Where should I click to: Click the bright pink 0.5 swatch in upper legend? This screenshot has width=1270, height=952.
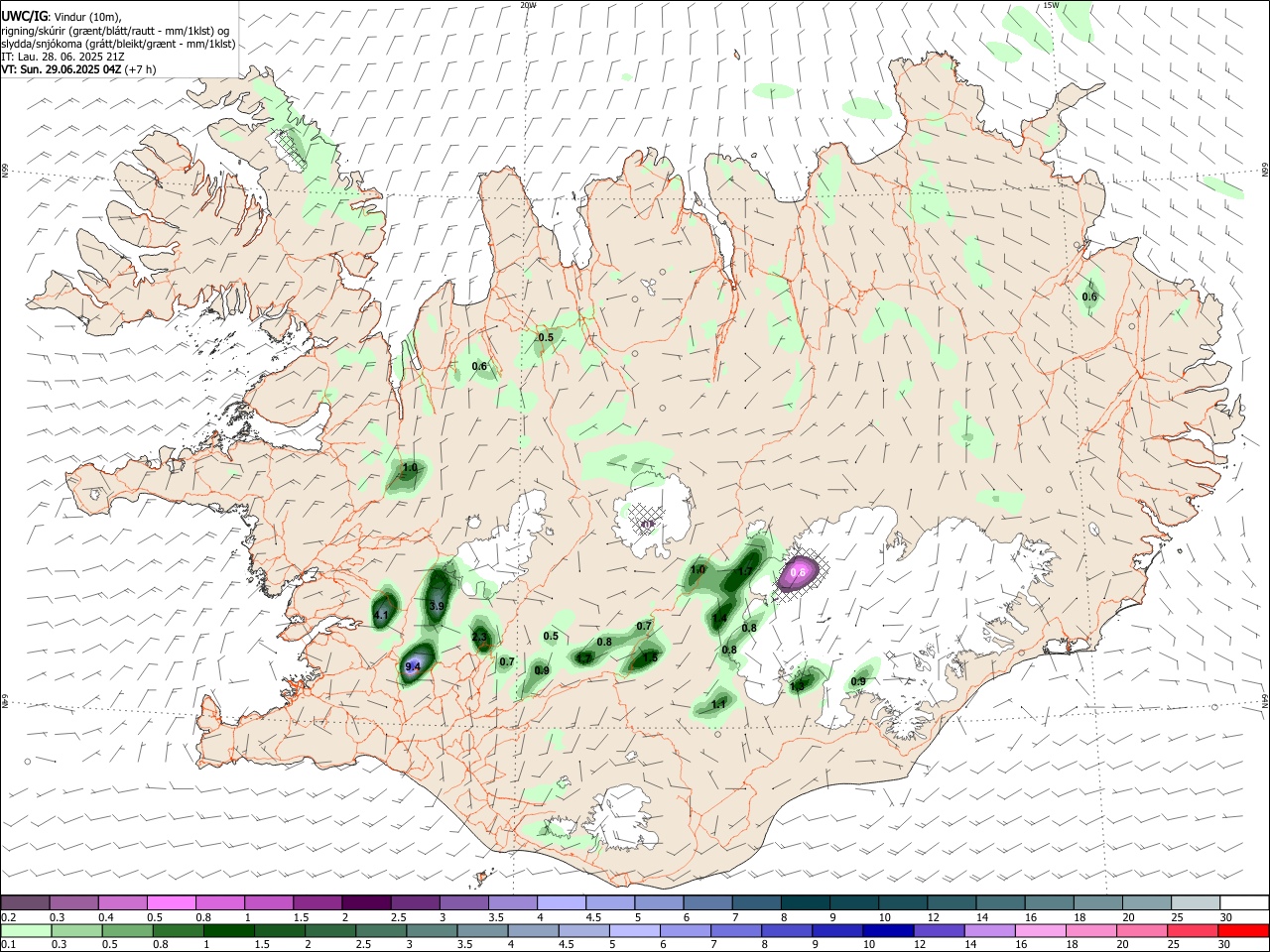pyautogui.click(x=171, y=902)
